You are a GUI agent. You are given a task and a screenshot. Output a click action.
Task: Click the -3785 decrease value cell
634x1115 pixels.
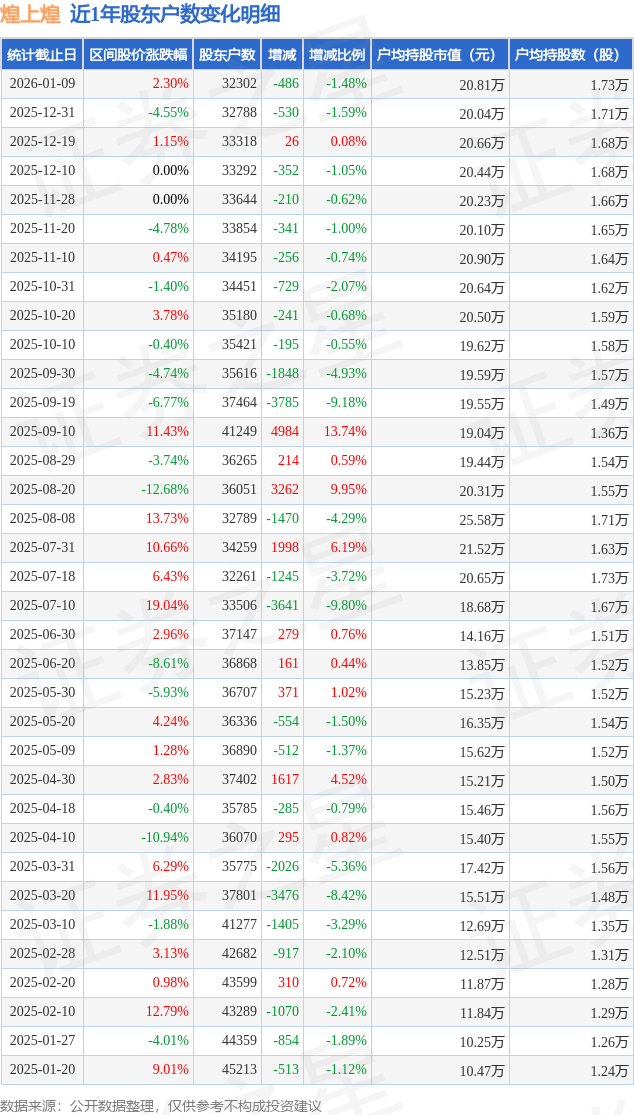tap(282, 403)
